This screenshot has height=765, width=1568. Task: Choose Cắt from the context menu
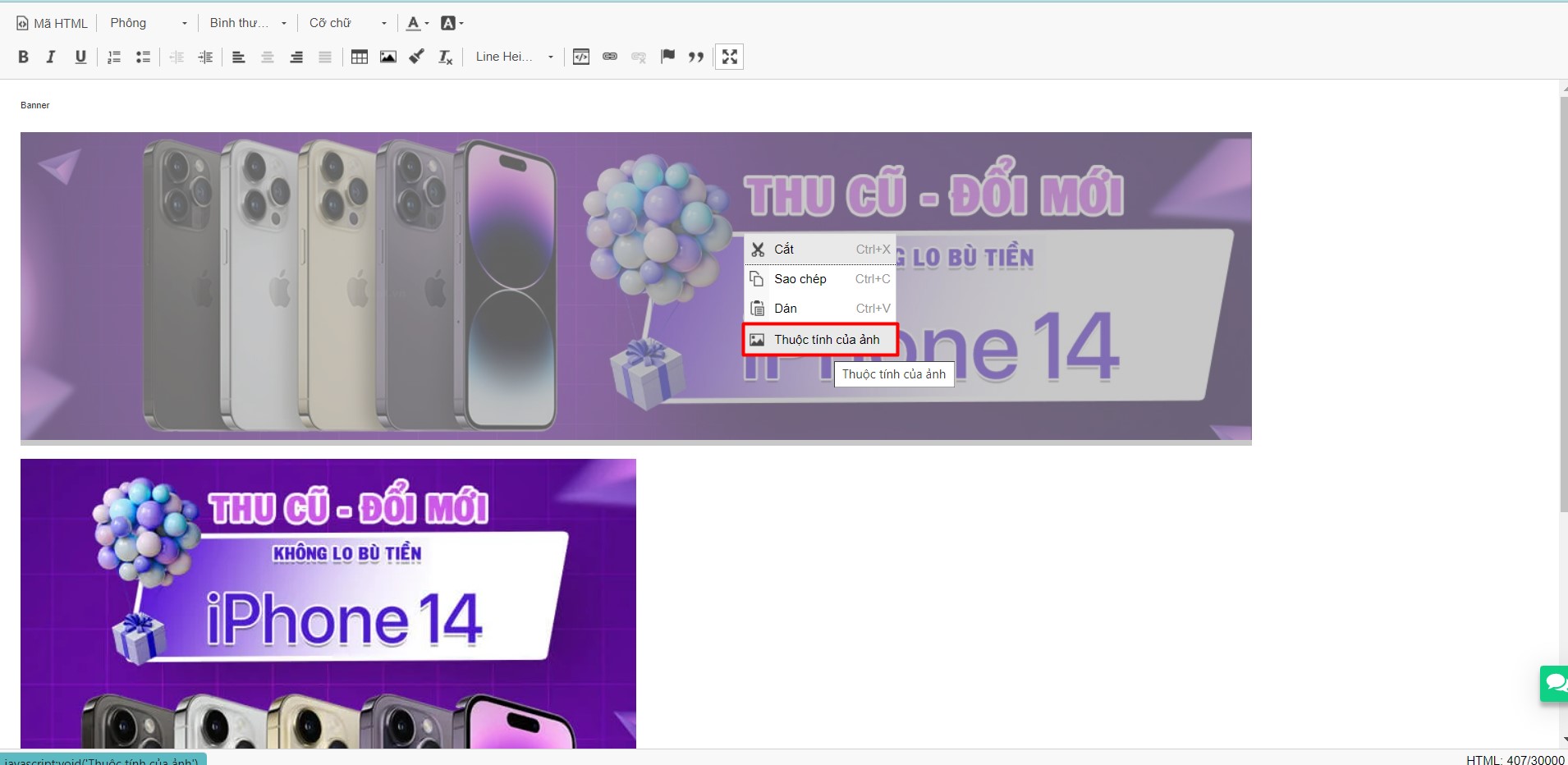tap(819, 250)
